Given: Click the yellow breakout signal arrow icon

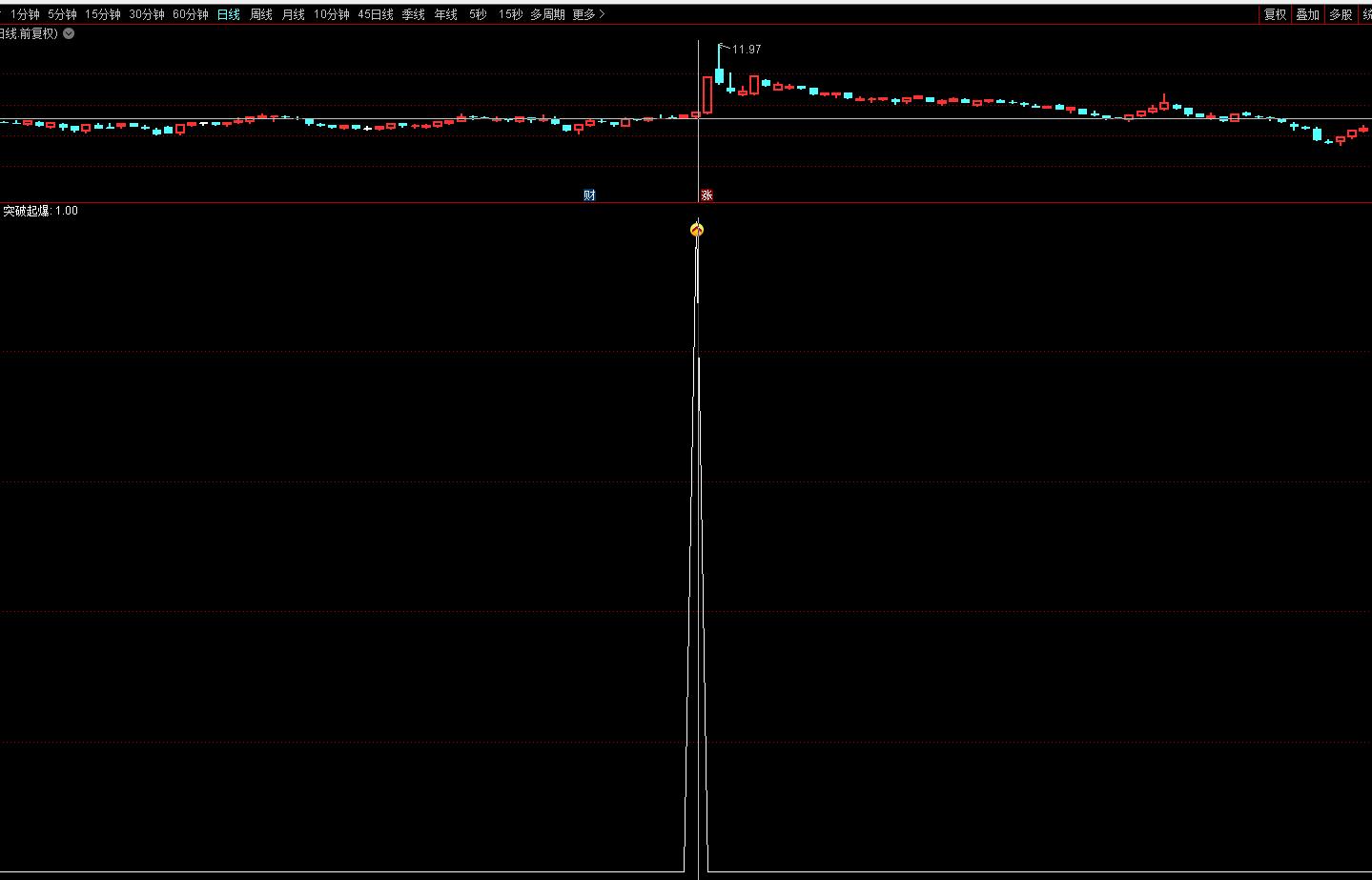Looking at the screenshot, I should tap(697, 229).
